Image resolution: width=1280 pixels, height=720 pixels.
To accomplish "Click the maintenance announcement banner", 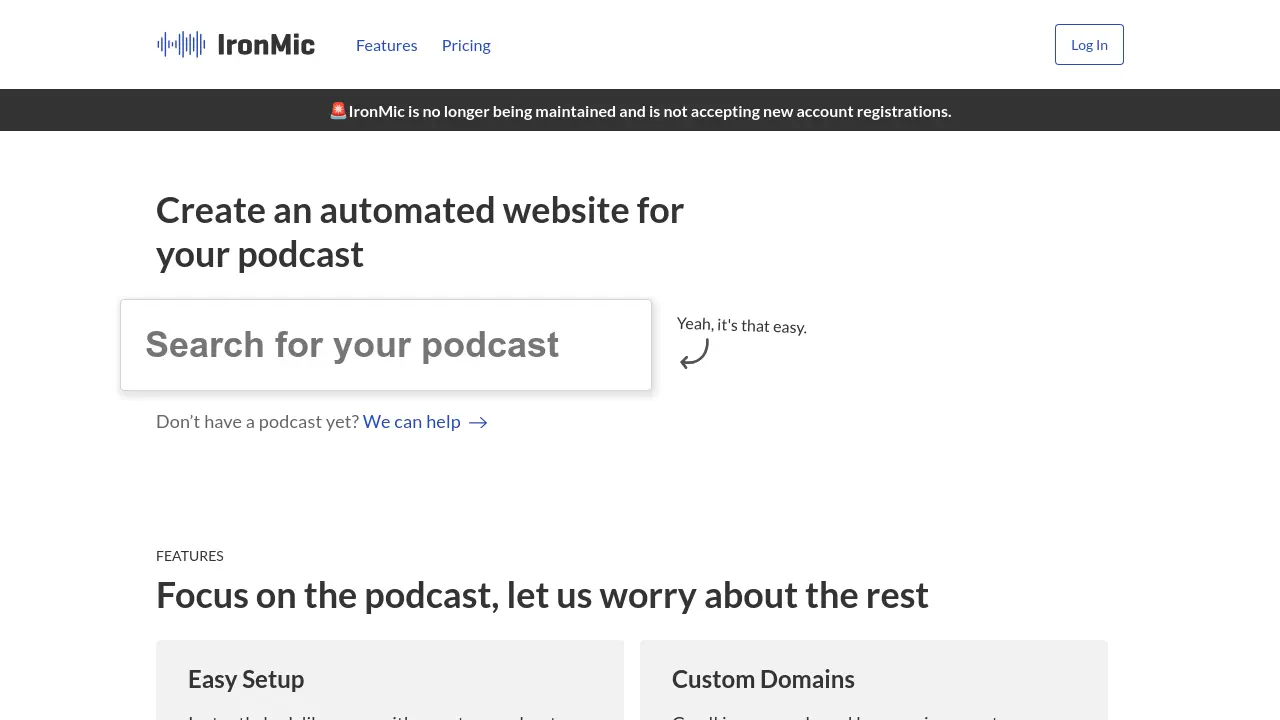I will tap(640, 110).
